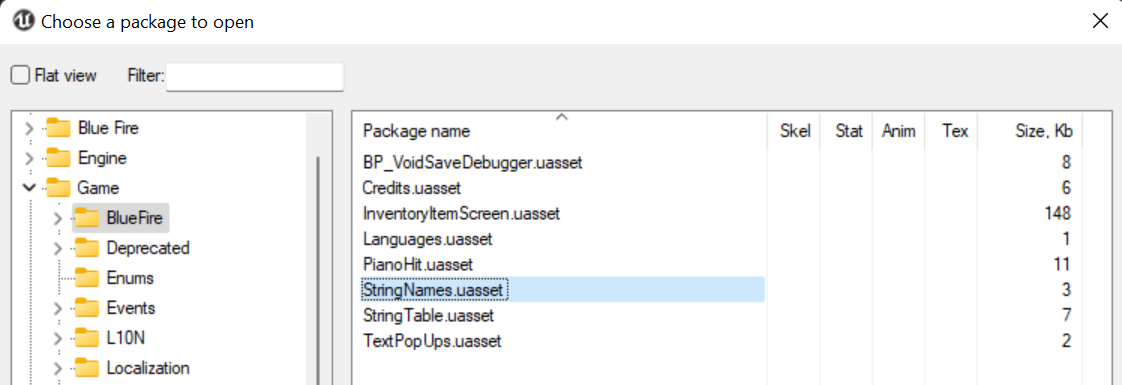Collapse the Game tree node

29,187
